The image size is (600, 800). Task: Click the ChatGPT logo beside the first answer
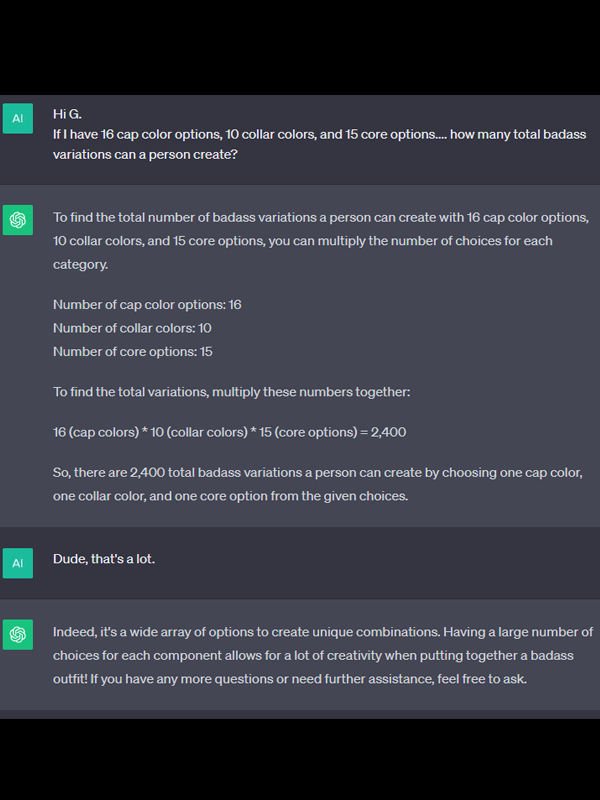coord(18,219)
